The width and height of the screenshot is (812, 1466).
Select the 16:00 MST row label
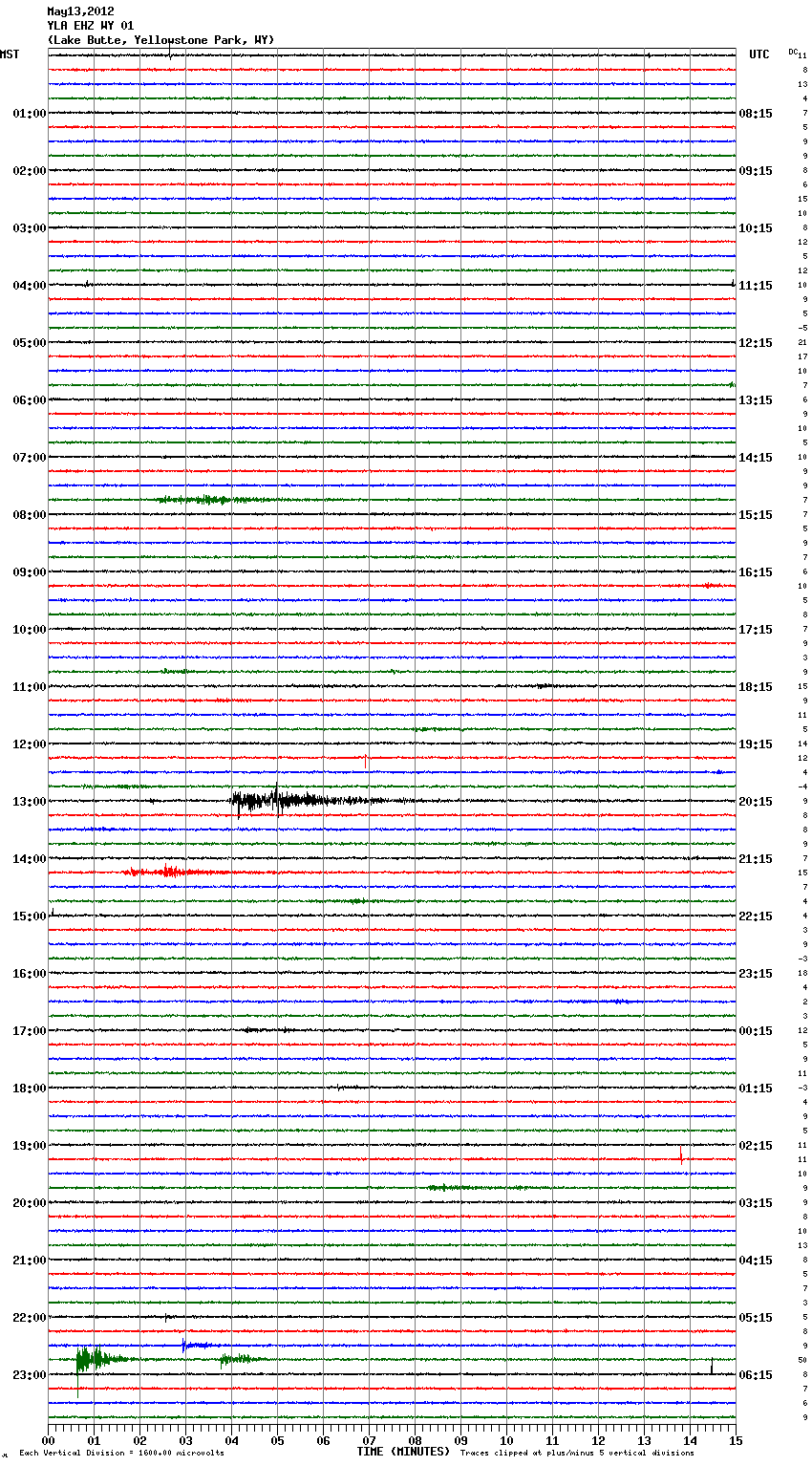30,974
